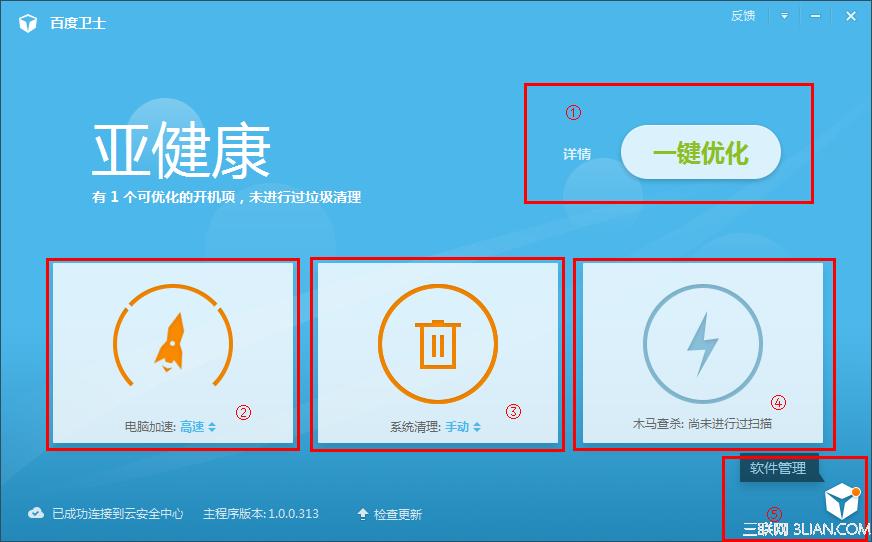This screenshot has height=542, width=872.
Task: Open the 反馈 feedback link
Action: (743, 16)
